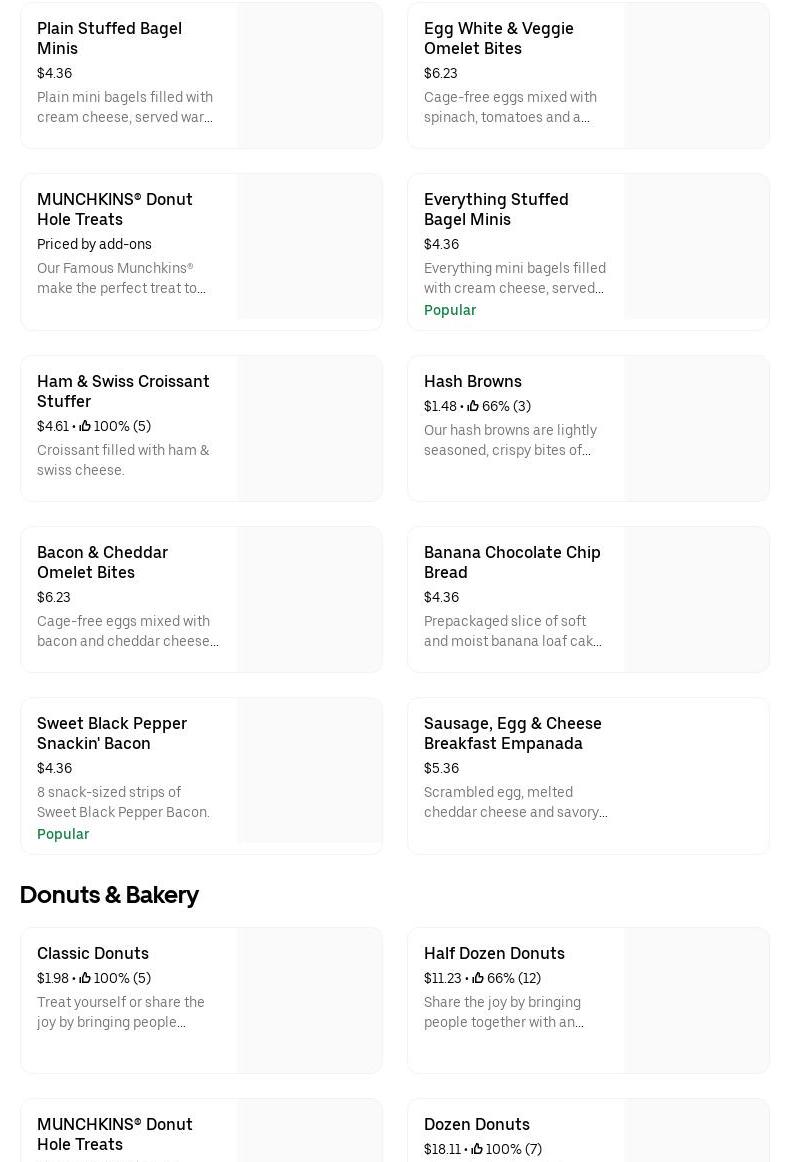Click the Hash Browns image placeholder
Screen dimensions: 804x1162
(x=696, y=429)
